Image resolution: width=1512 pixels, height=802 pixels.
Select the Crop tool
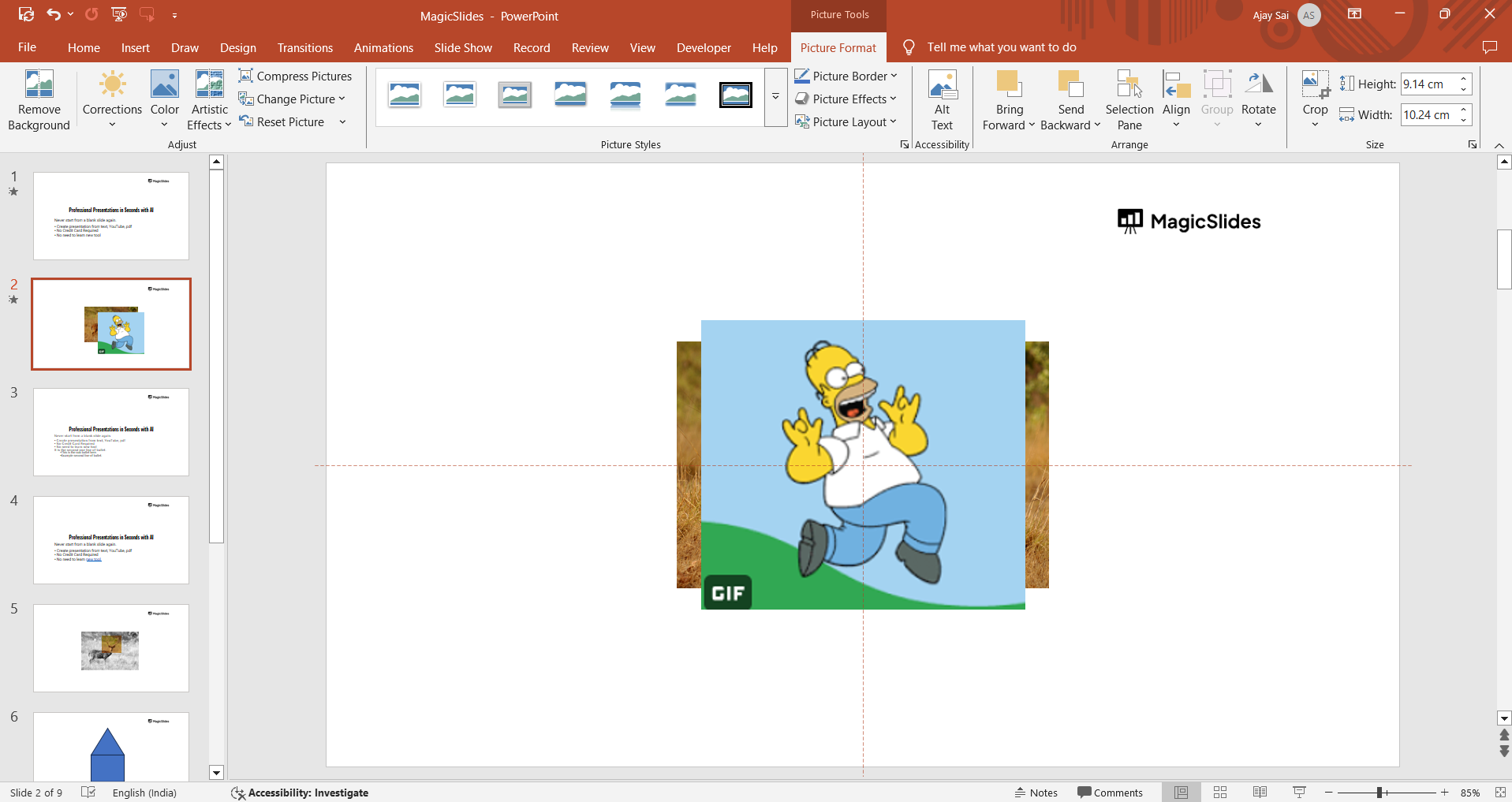tap(1315, 85)
